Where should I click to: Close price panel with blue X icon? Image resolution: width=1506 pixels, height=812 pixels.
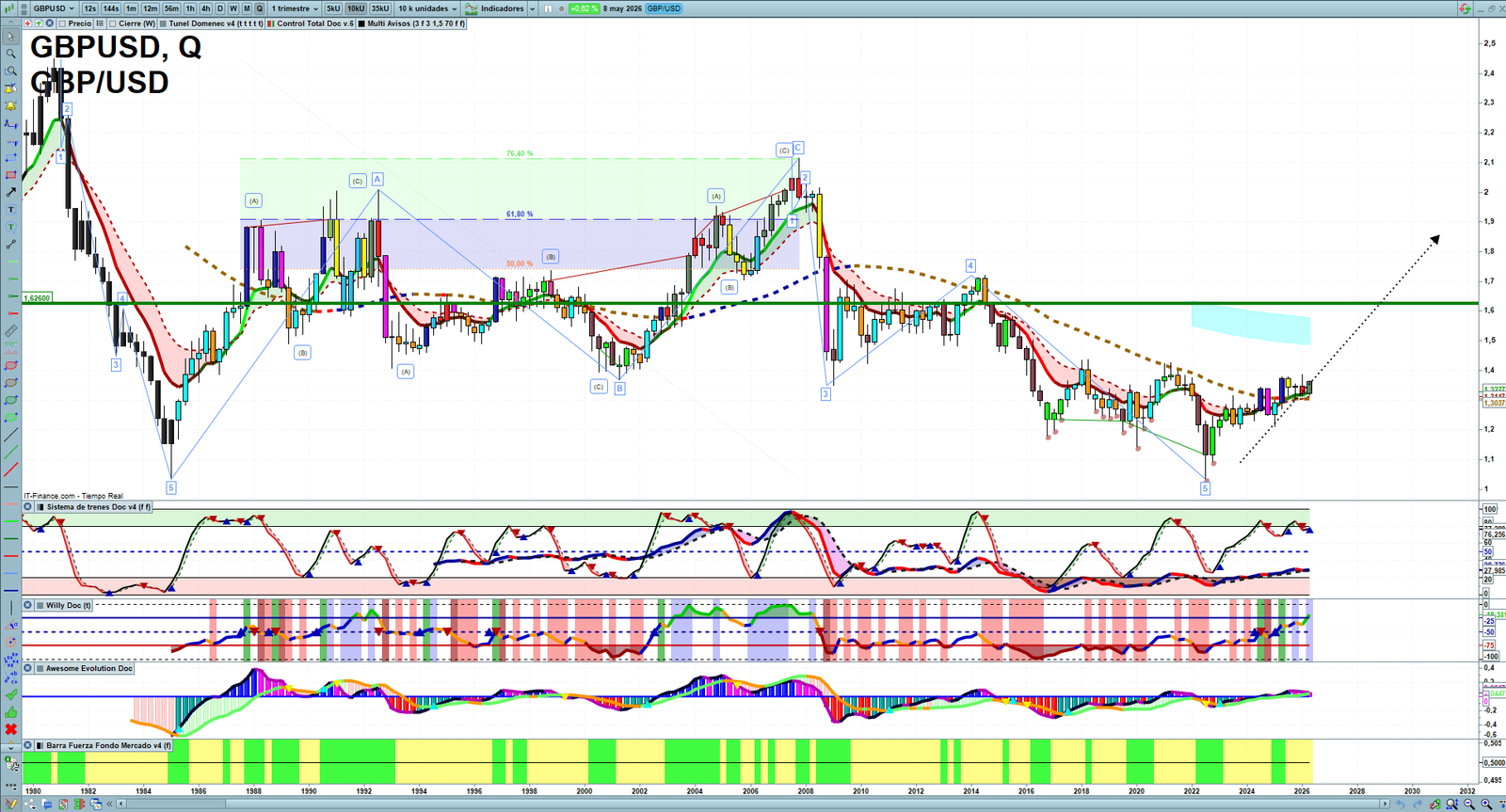tap(49, 24)
